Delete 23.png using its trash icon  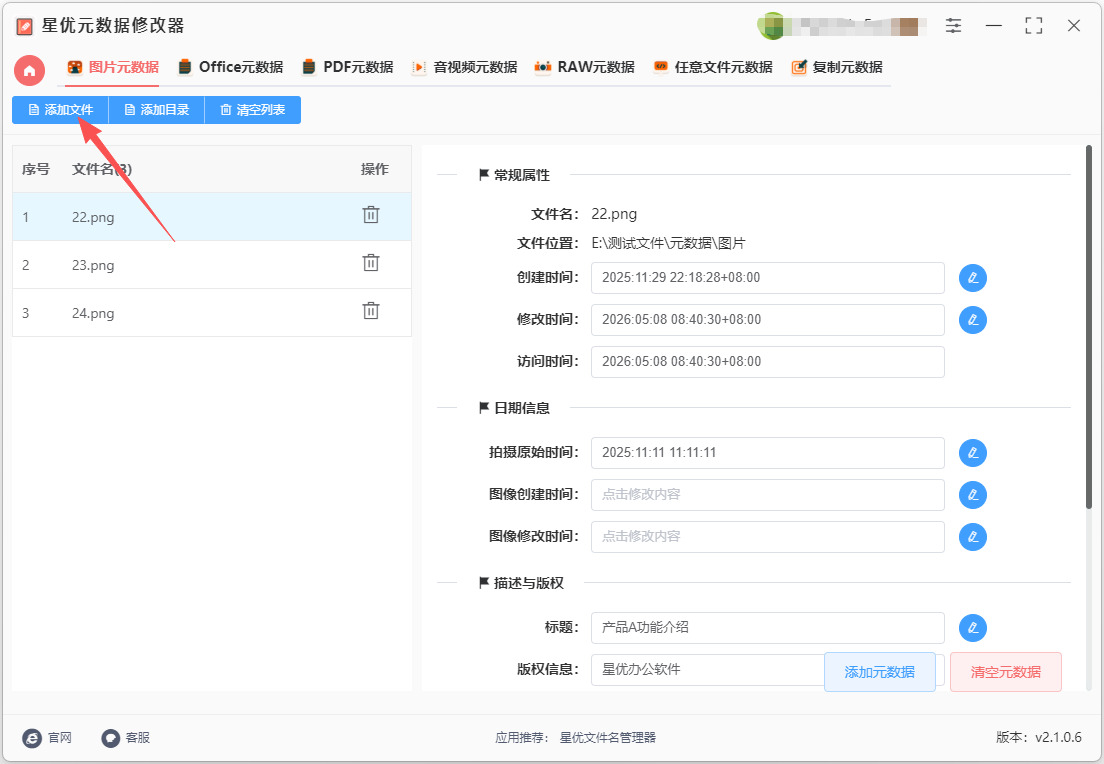(x=371, y=263)
